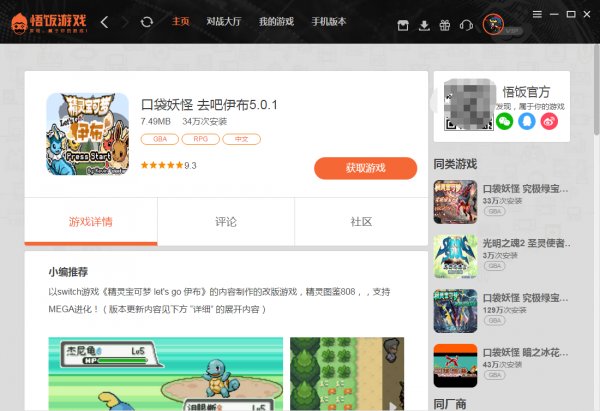Screen dimensions: 600x411
Task: Click the VIP badge
Action: 513,31
